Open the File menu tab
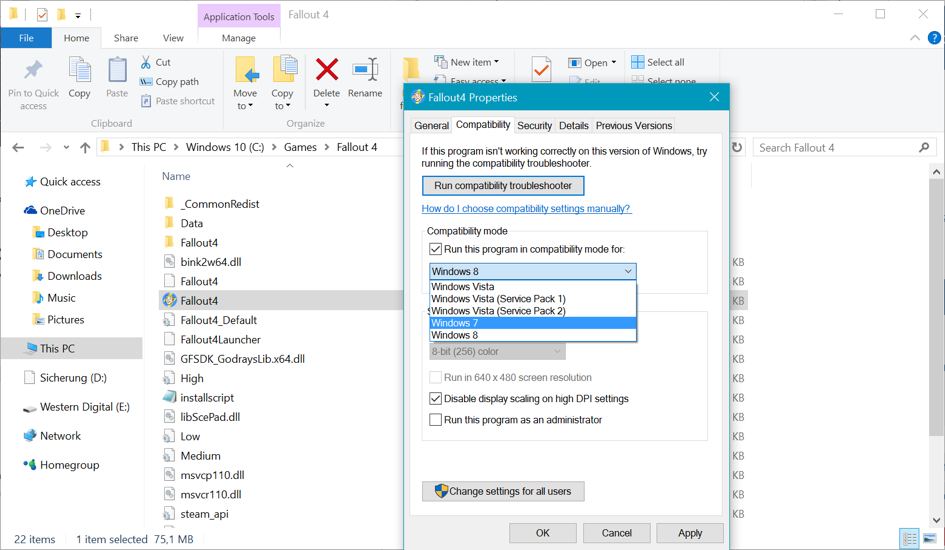This screenshot has width=945, height=550. [x=26, y=38]
